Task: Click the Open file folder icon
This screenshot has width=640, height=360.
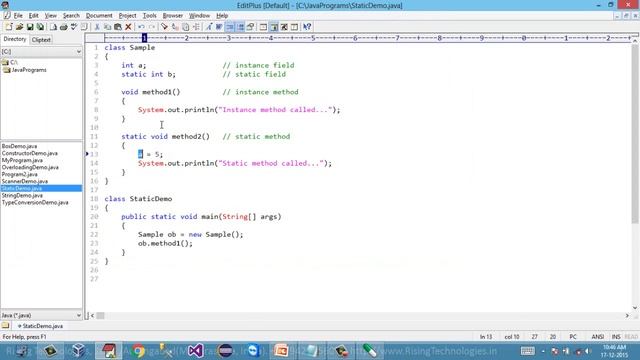Action: point(19,27)
